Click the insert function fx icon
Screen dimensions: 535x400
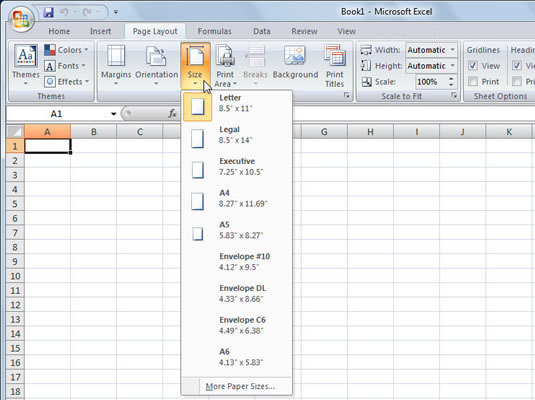pos(172,113)
